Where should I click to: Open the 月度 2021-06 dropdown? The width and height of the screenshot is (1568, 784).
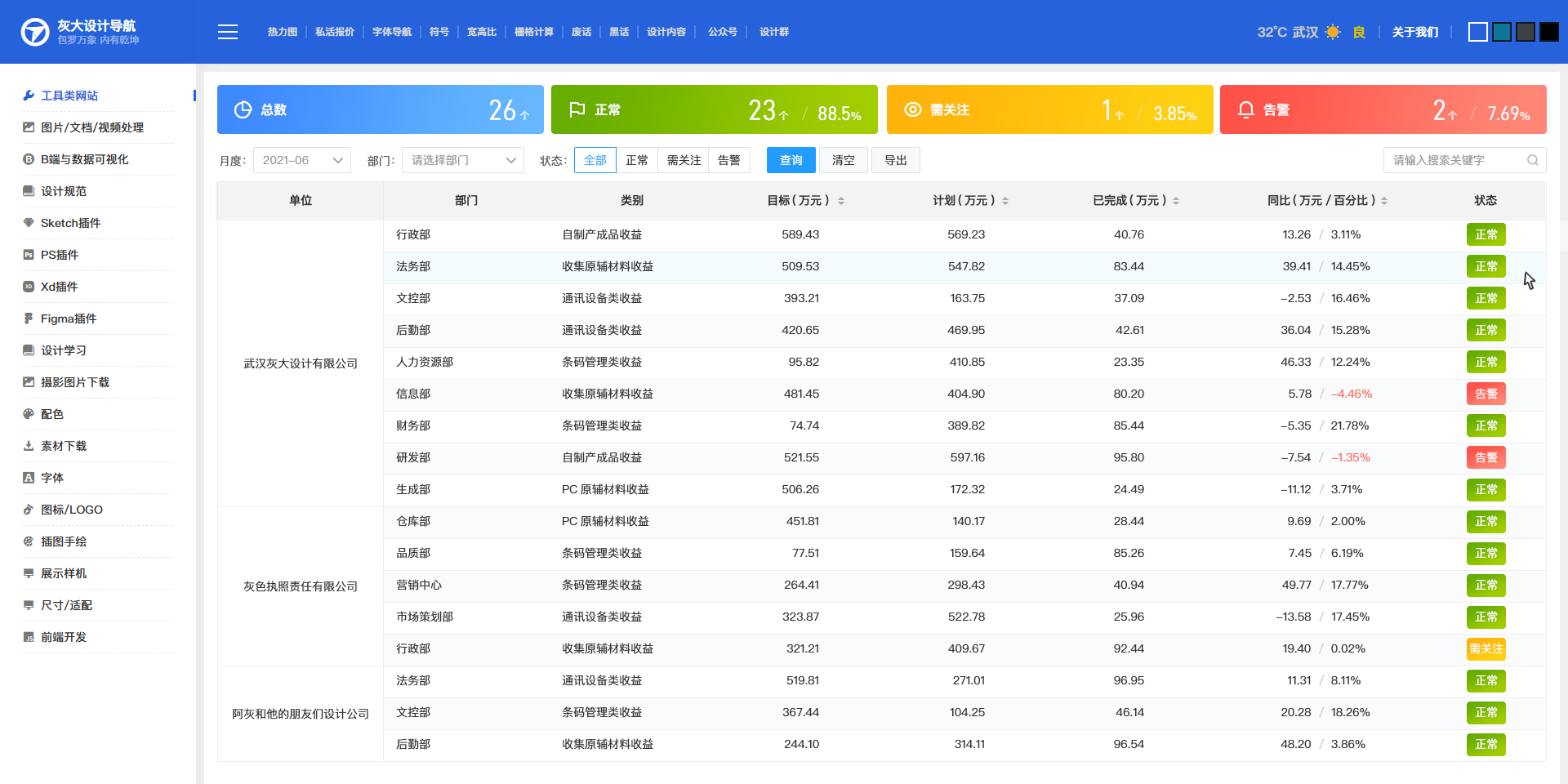pyautogui.click(x=302, y=160)
